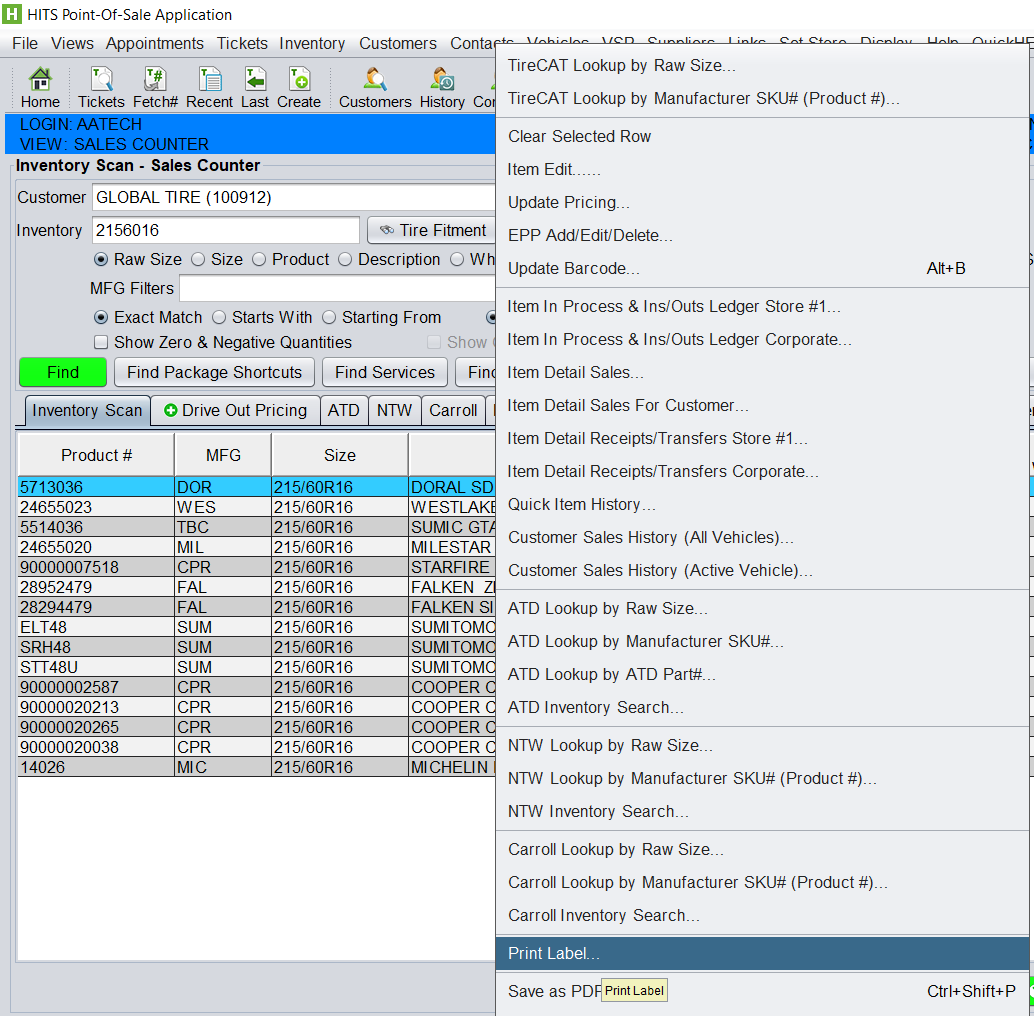Open the History toolbar icon

[x=442, y=87]
